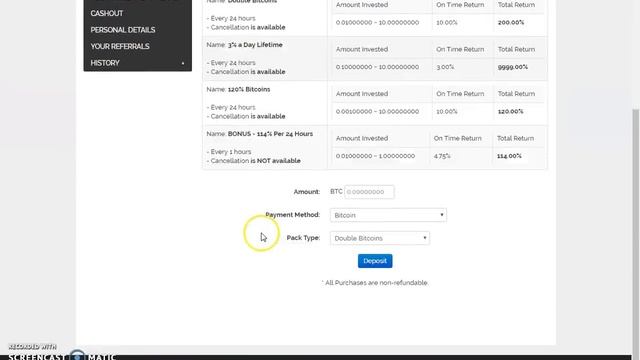Open the Pack Type dropdown showing Double Bitcoins
This screenshot has width=640, height=360.
[380, 238]
